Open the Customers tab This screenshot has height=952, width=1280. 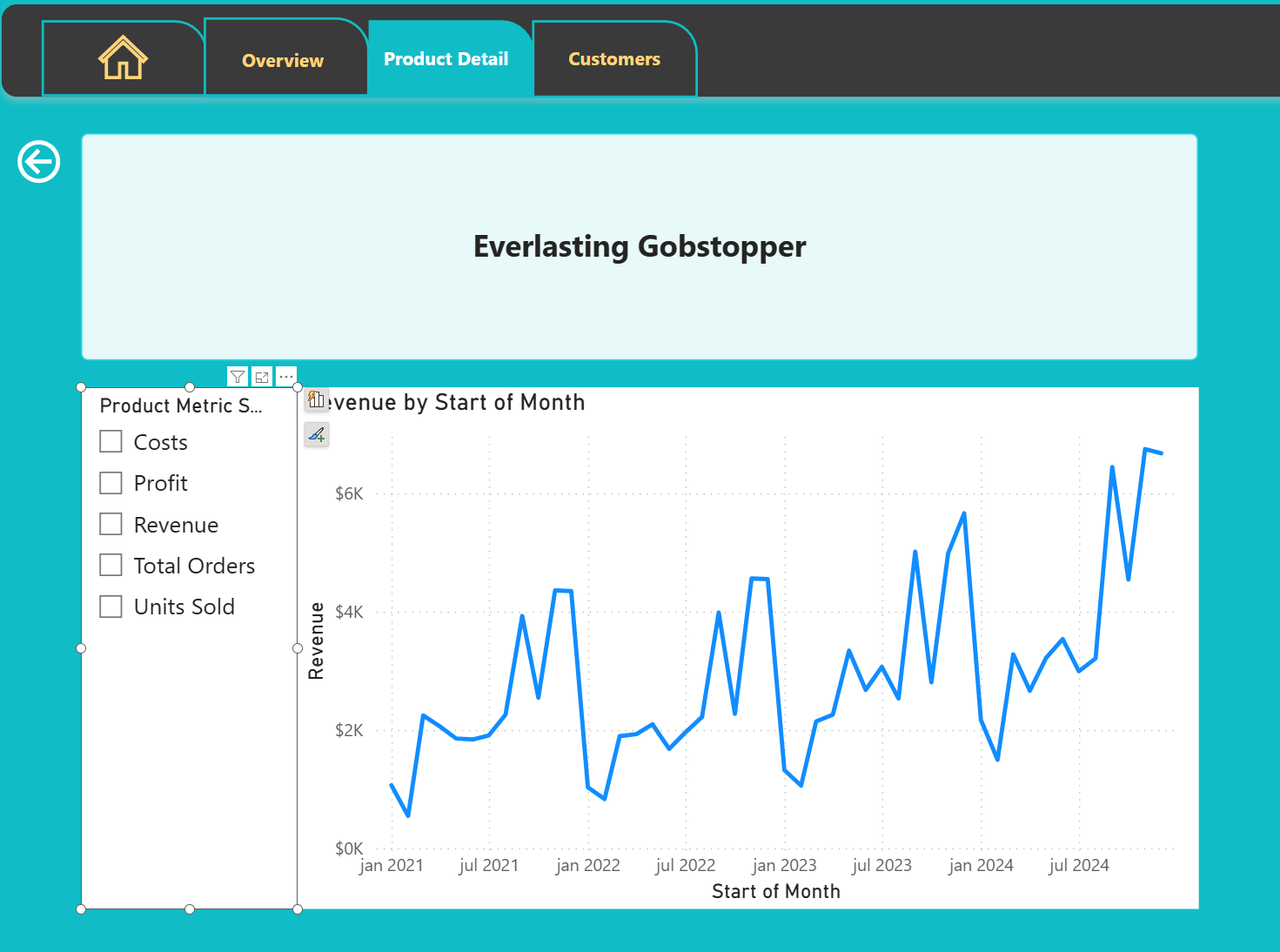click(x=614, y=58)
